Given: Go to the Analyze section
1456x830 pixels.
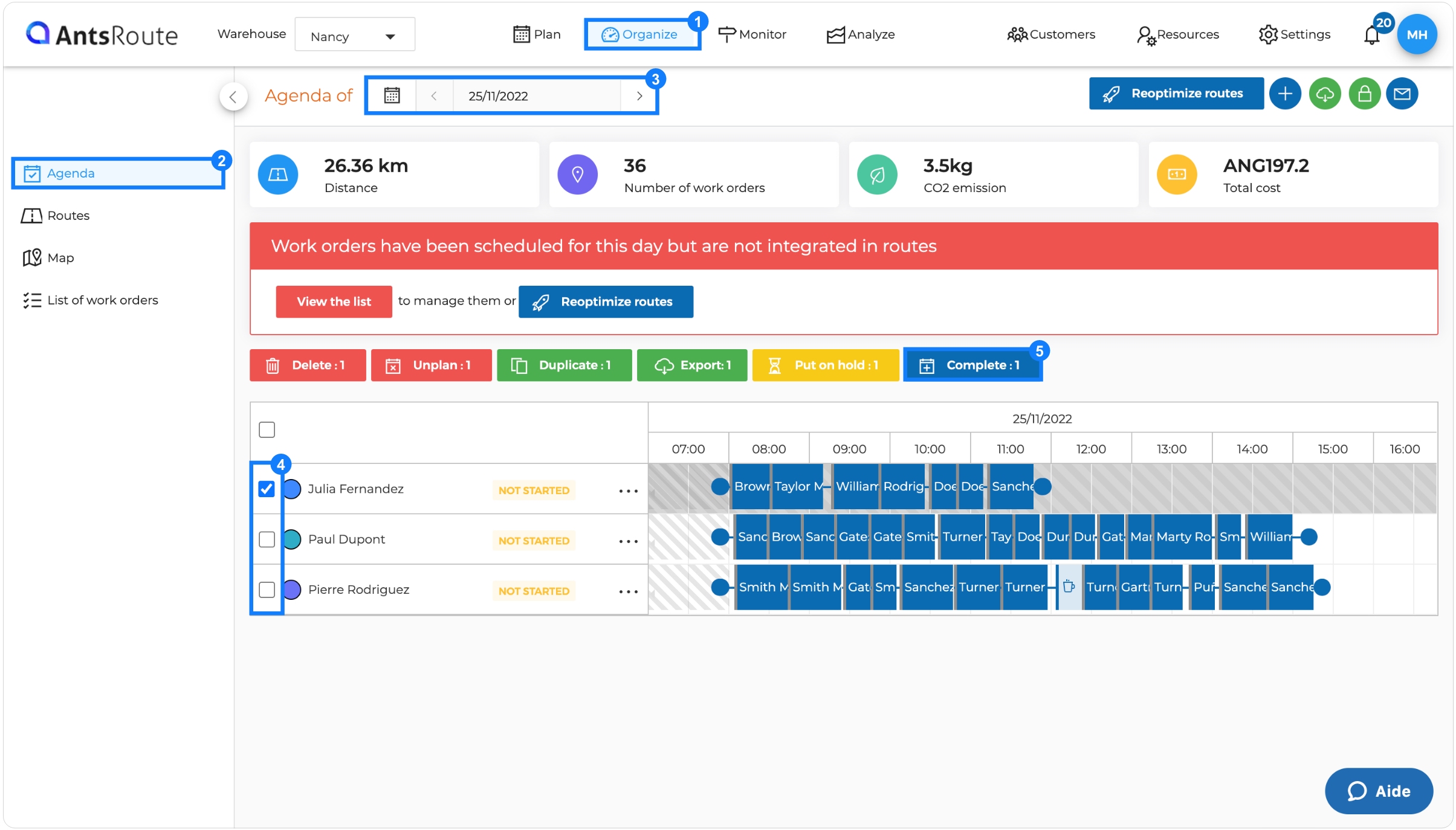Looking at the screenshot, I should pyautogui.click(x=861, y=34).
